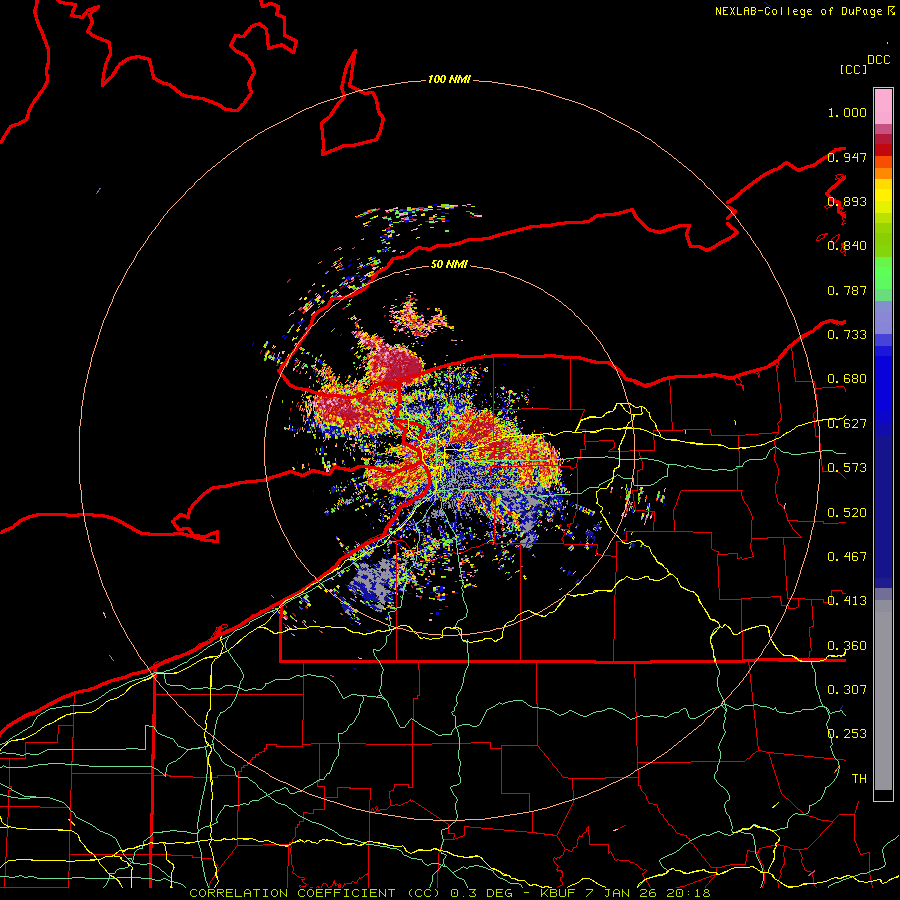Click the 0.520 color scale value
The height and width of the screenshot is (900, 900).
(x=847, y=513)
